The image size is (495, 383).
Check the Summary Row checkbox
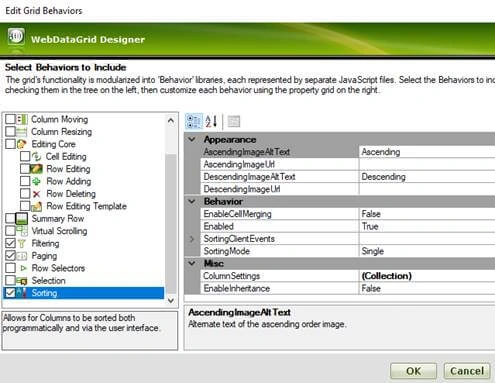tap(10, 219)
